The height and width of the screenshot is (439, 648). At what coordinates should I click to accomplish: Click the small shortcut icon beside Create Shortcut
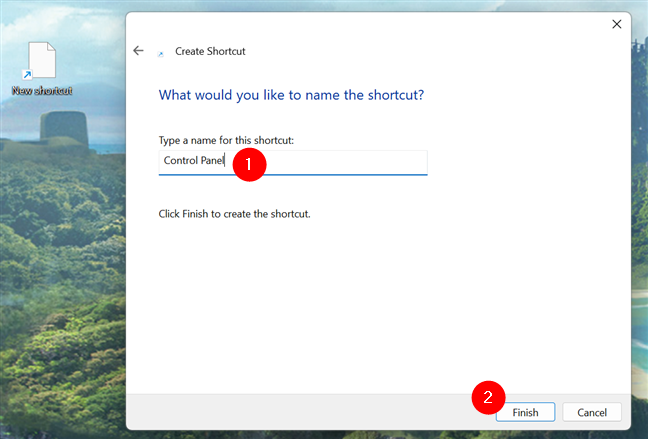click(161, 54)
